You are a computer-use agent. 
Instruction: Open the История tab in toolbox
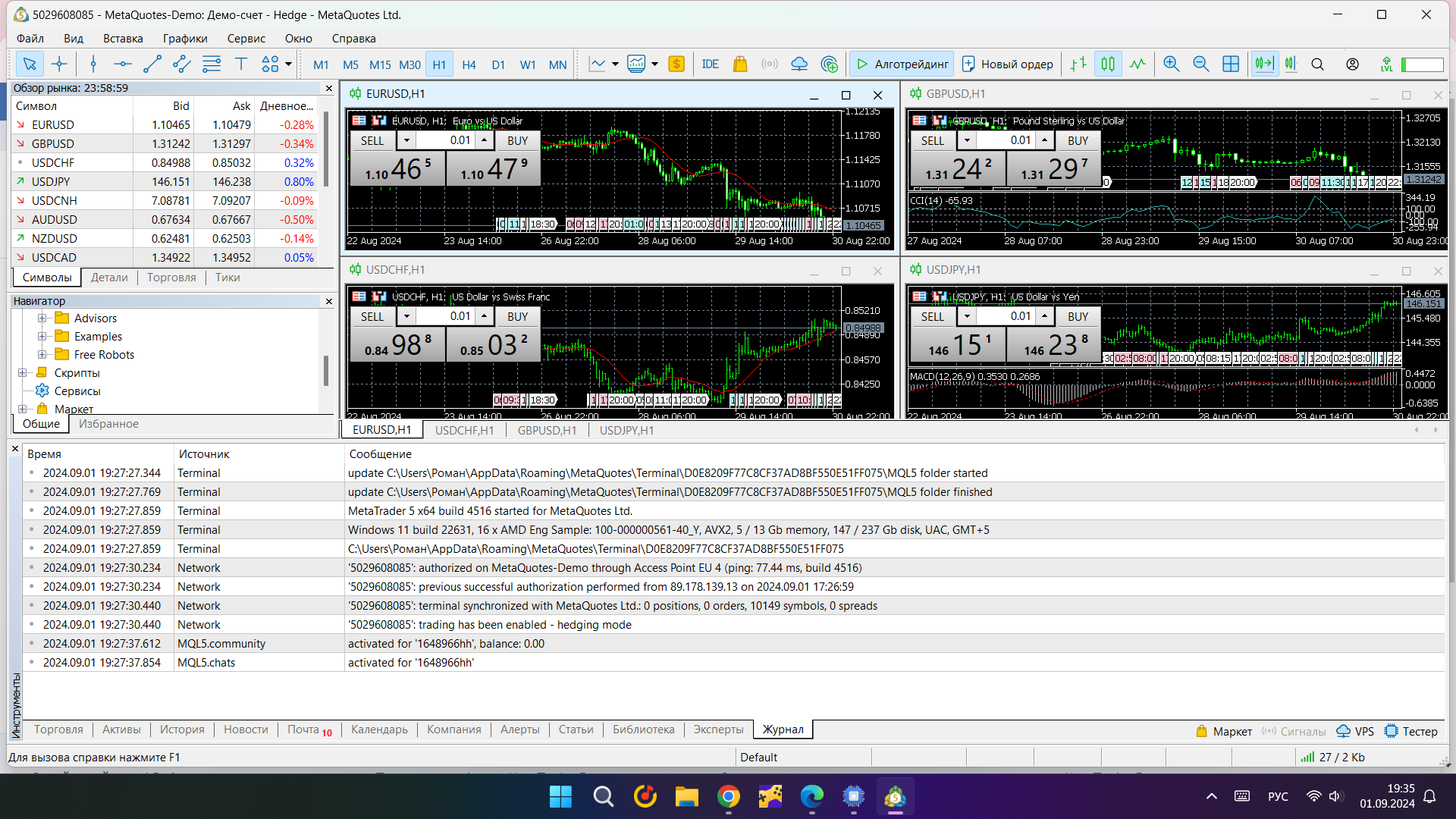pos(182,730)
